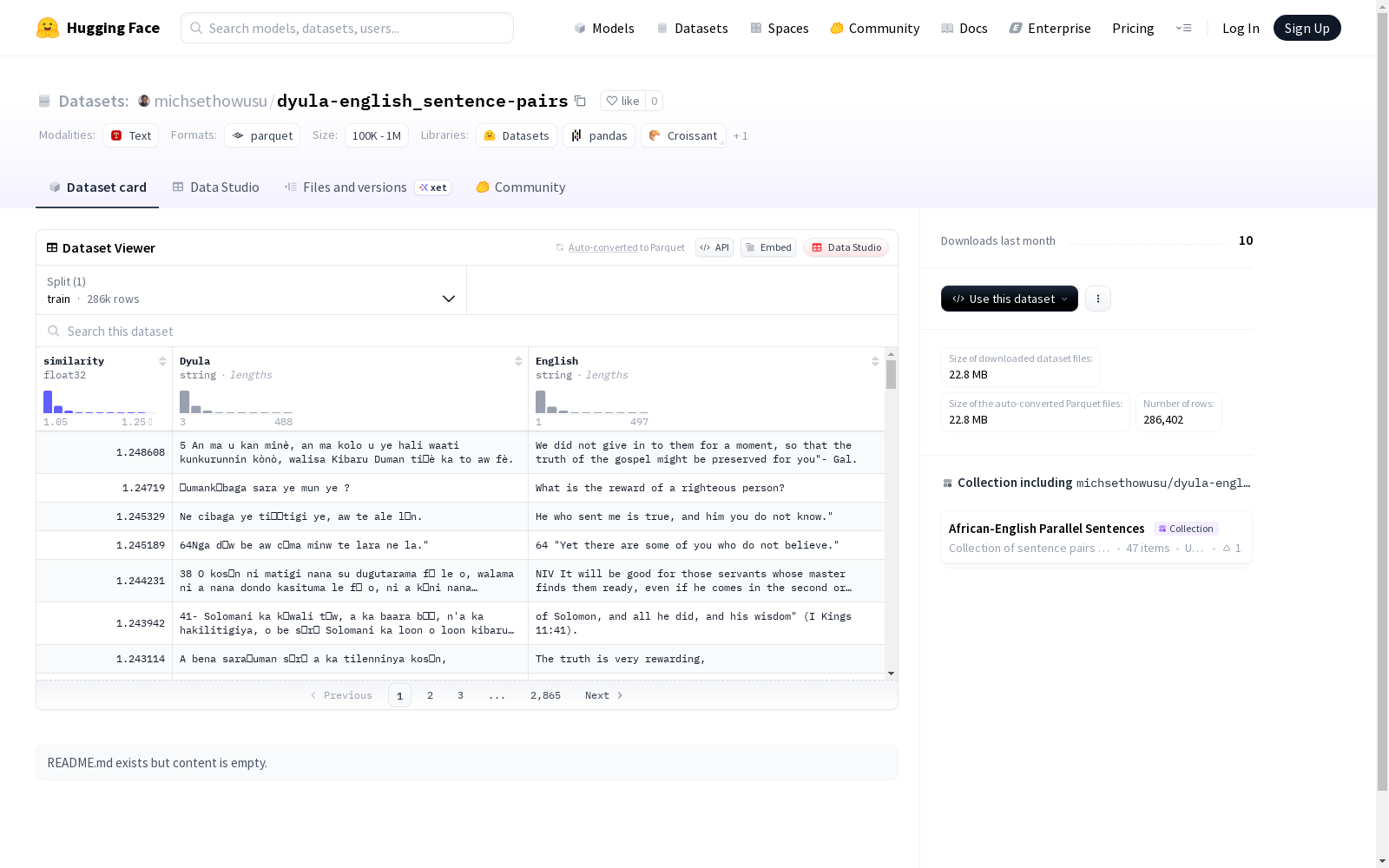The image size is (1389, 868).
Task: Sort the Dyula column
Action: coord(518,361)
